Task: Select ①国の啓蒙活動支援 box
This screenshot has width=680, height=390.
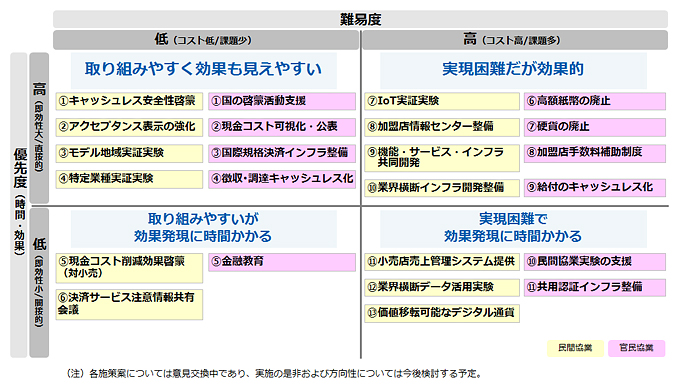Action: [282, 101]
